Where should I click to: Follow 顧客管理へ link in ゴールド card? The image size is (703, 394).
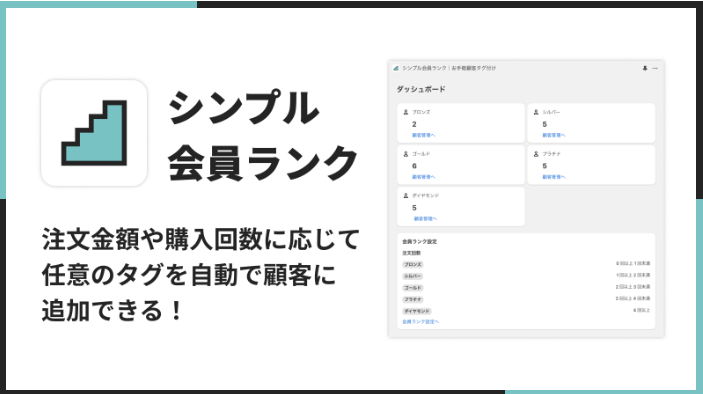[x=423, y=177]
